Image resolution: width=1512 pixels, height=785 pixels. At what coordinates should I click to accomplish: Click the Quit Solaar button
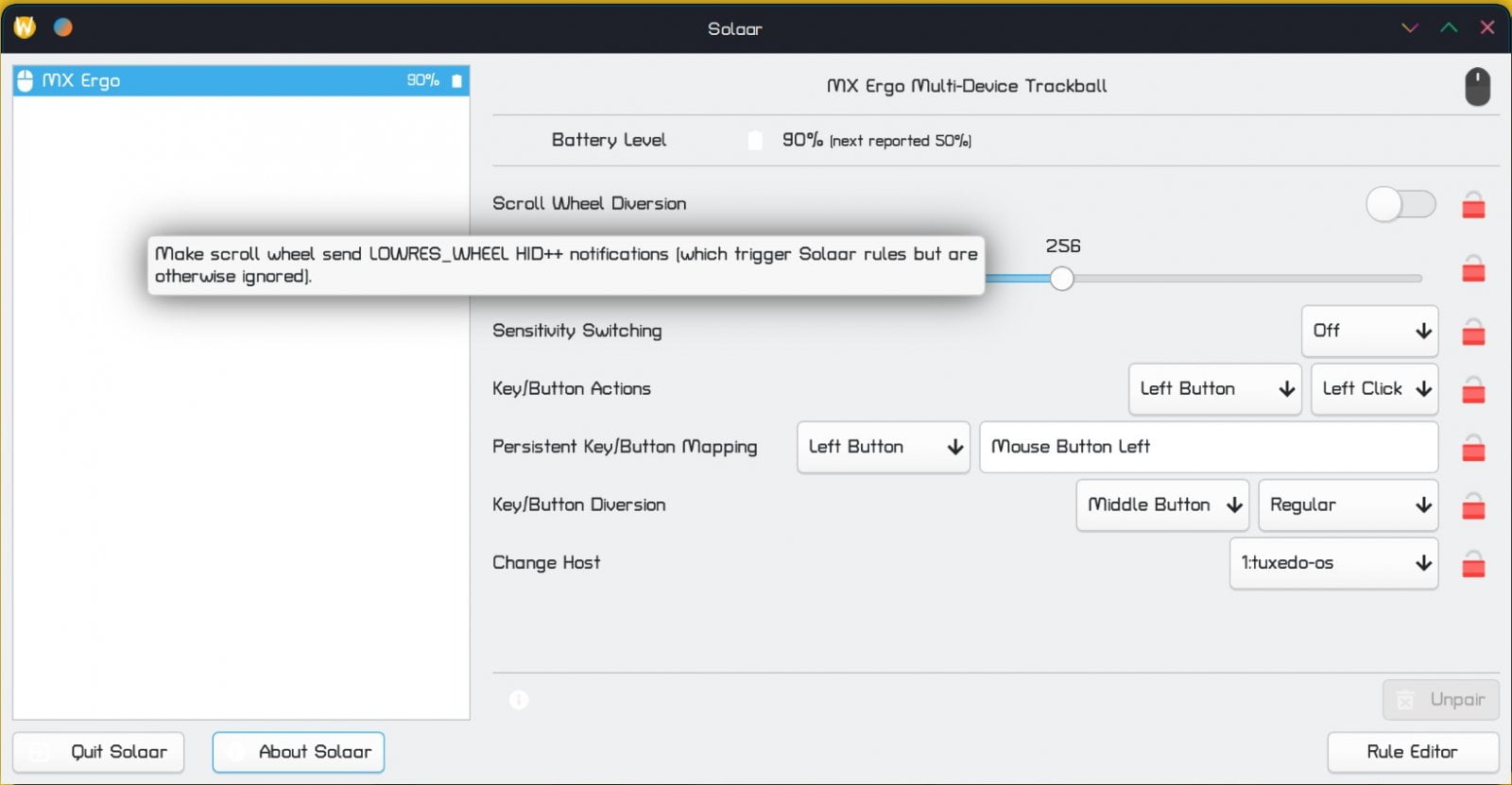coord(98,752)
